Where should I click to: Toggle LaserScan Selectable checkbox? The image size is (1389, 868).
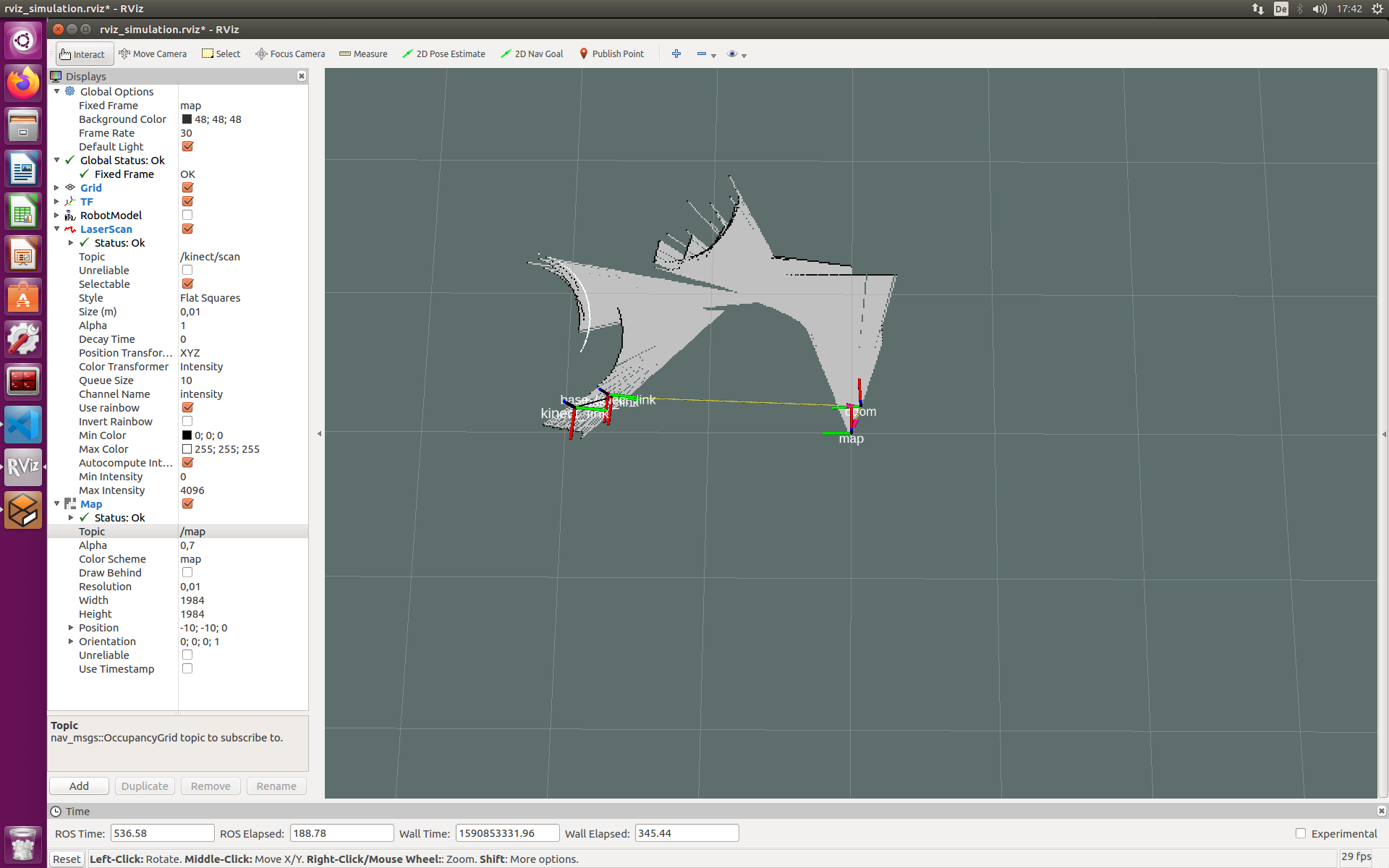[187, 284]
